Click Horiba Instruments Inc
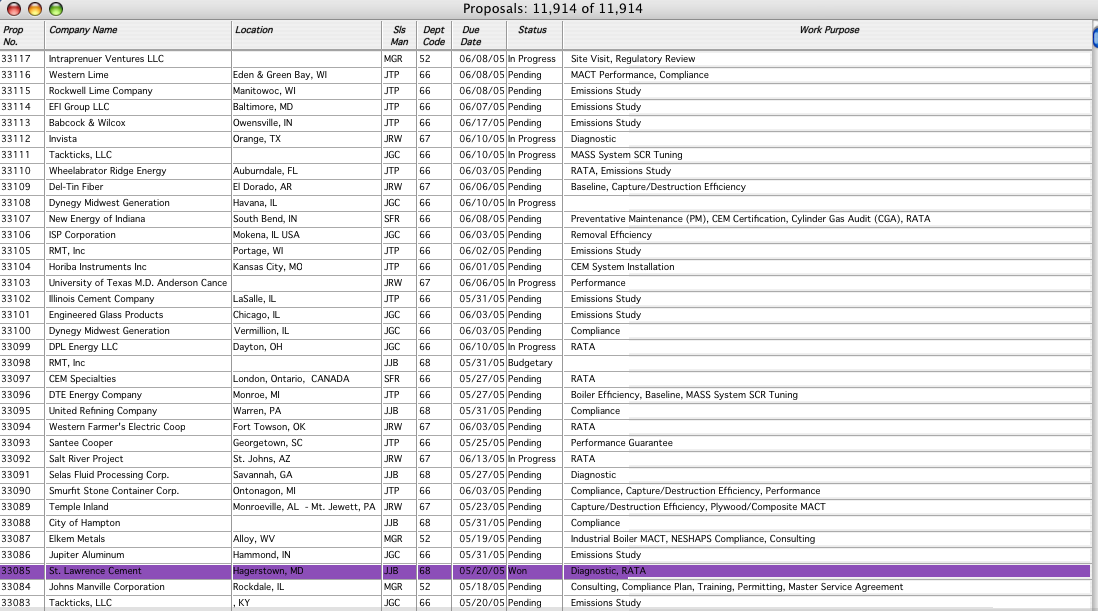This screenshot has width=1098, height=611. tap(97, 267)
